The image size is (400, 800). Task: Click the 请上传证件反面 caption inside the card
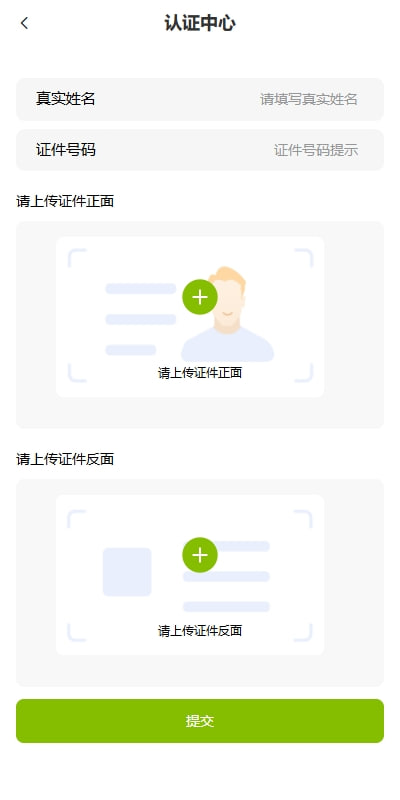[200, 631]
